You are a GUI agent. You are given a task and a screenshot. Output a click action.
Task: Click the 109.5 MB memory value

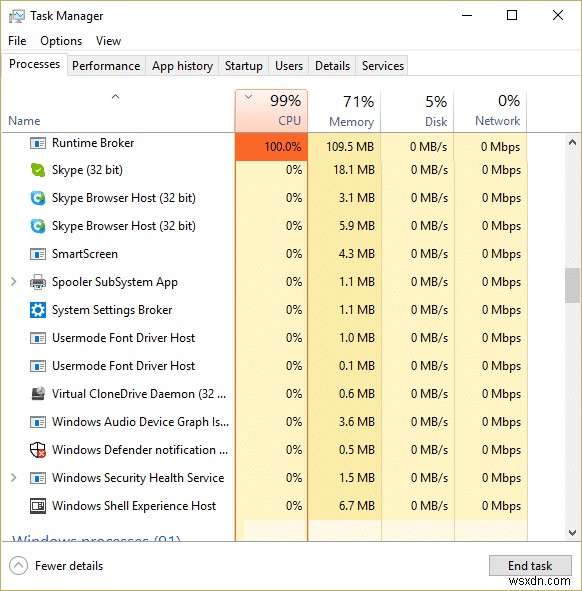[x=350, y=147]
